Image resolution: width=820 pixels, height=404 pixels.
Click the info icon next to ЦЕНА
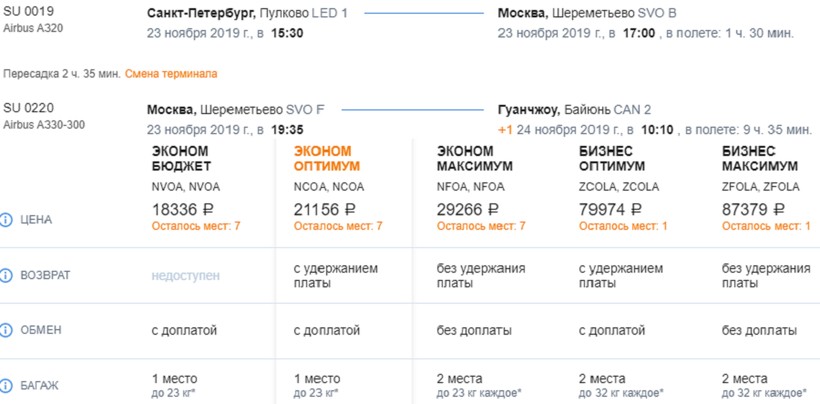pyautogui.click(x=8, y=219)
